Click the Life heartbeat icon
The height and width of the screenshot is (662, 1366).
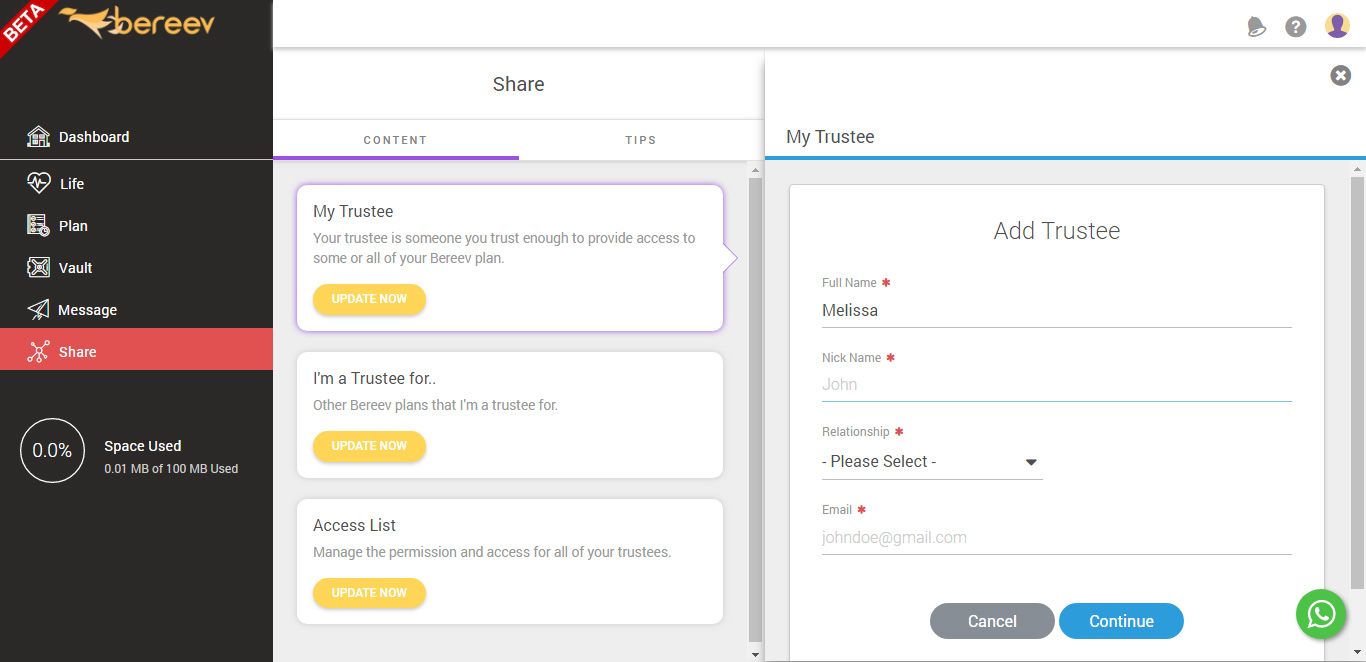pos(38,183)
